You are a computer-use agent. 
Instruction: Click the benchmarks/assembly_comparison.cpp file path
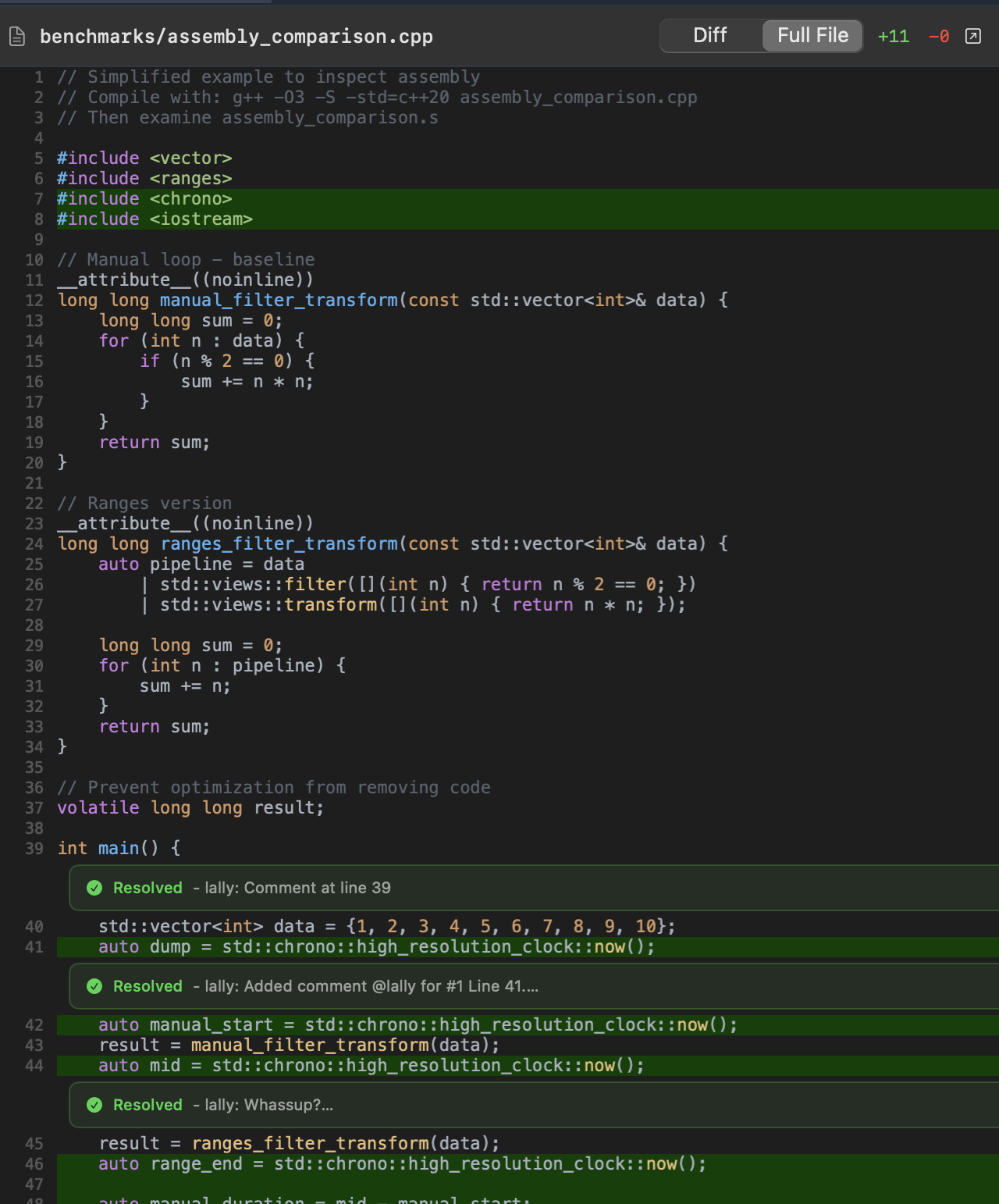[x=236, y=36]
